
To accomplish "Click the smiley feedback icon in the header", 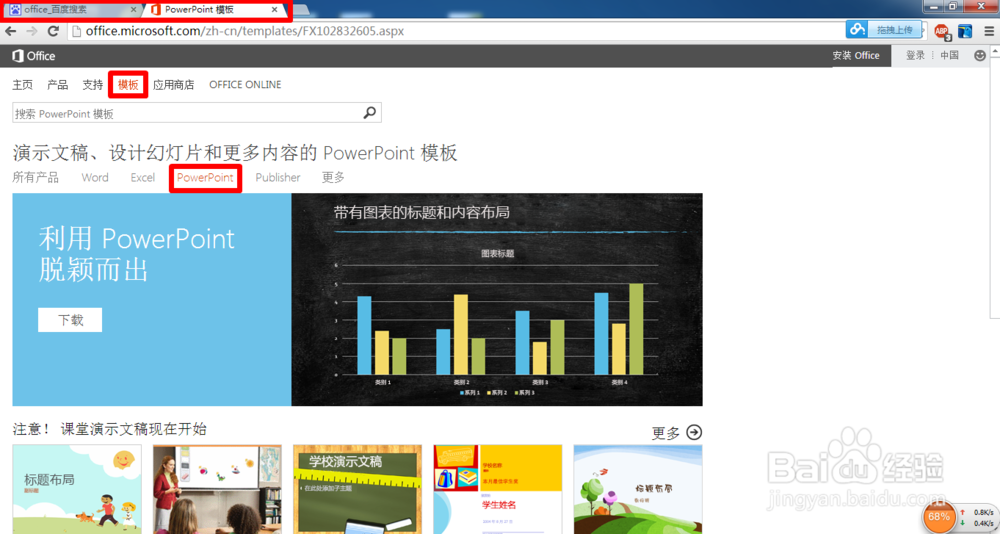I will pos(980,56).
